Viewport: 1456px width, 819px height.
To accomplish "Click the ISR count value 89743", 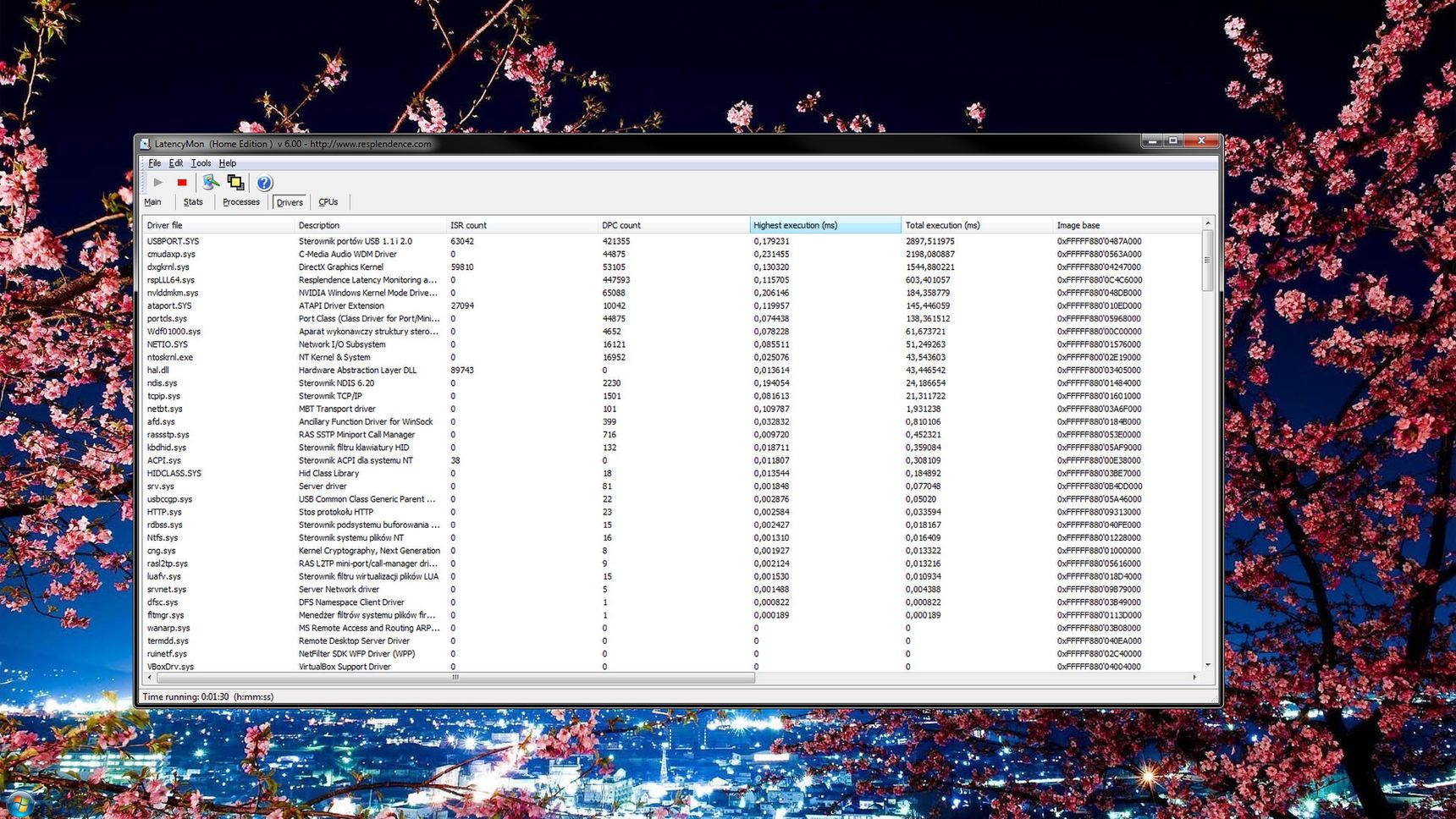I will [x=461, y=371].
